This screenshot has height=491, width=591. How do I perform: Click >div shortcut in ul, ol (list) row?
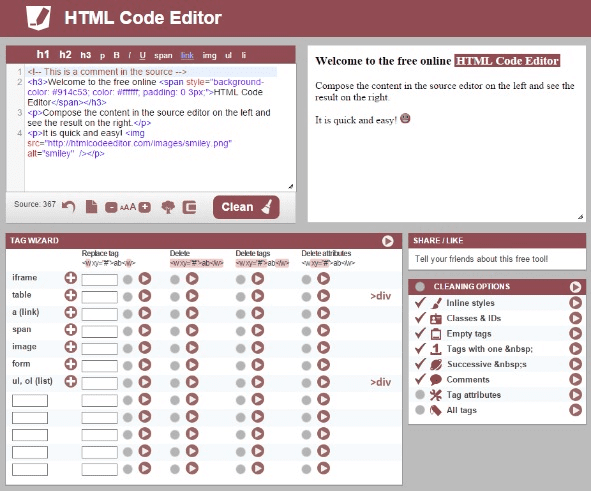pyautogui.click(x=380, y=382)
